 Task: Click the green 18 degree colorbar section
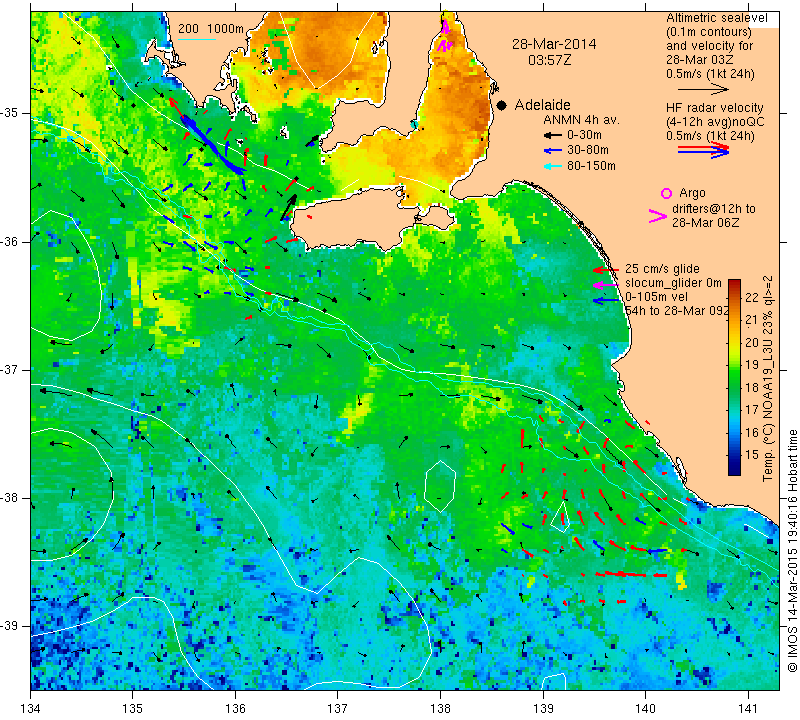[x=734, y=387]
